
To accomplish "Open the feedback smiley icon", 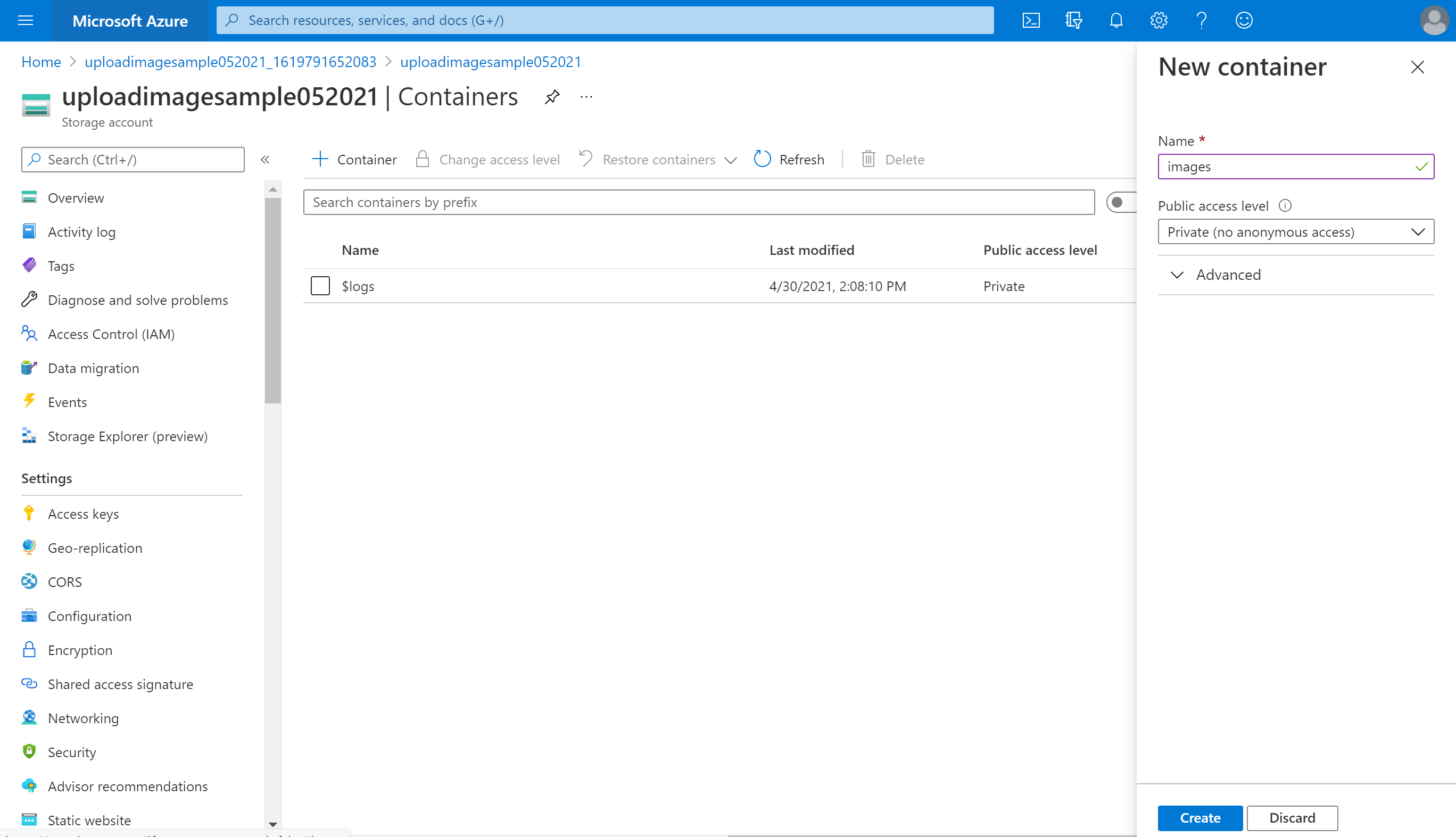I will pyautogui.click(x=1244, y=21).
